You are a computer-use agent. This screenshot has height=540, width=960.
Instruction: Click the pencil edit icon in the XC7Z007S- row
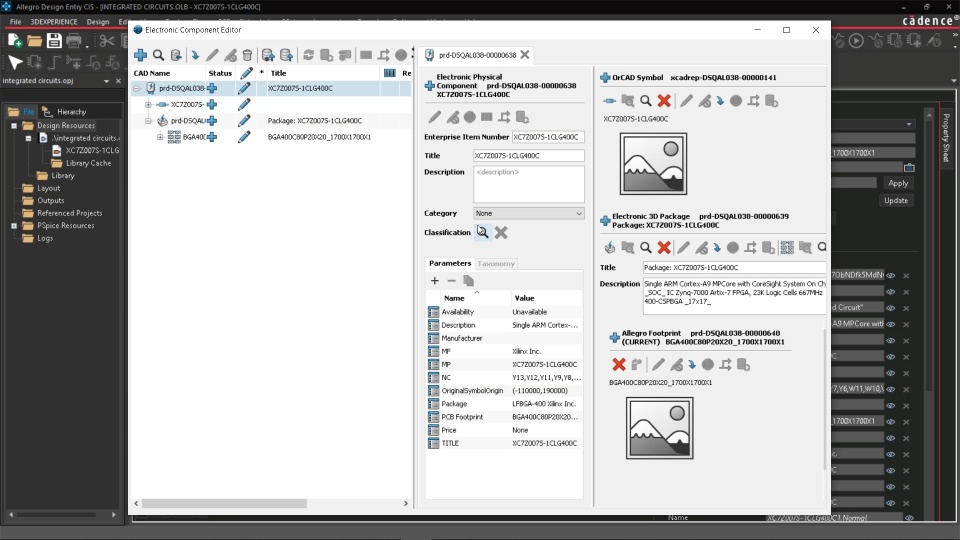(x=244, y=105)
